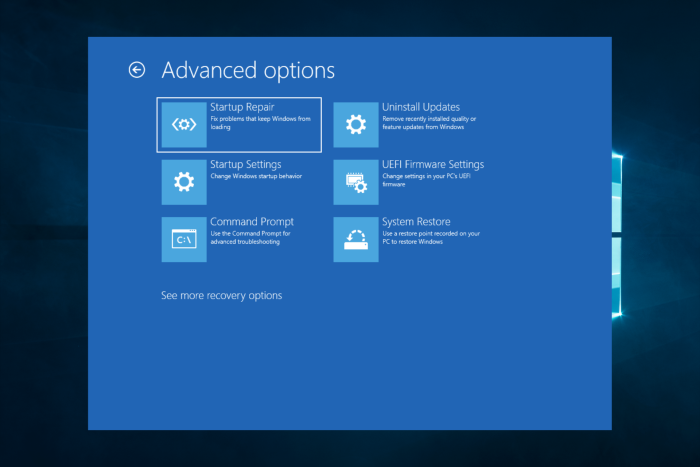Click the Startup Repair wrench-gear icon

click(x=184, y=125)
